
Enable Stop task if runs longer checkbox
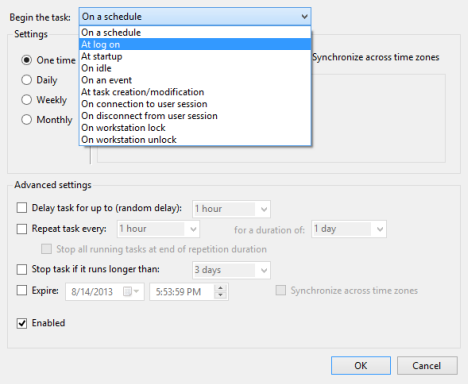point(22,269)
